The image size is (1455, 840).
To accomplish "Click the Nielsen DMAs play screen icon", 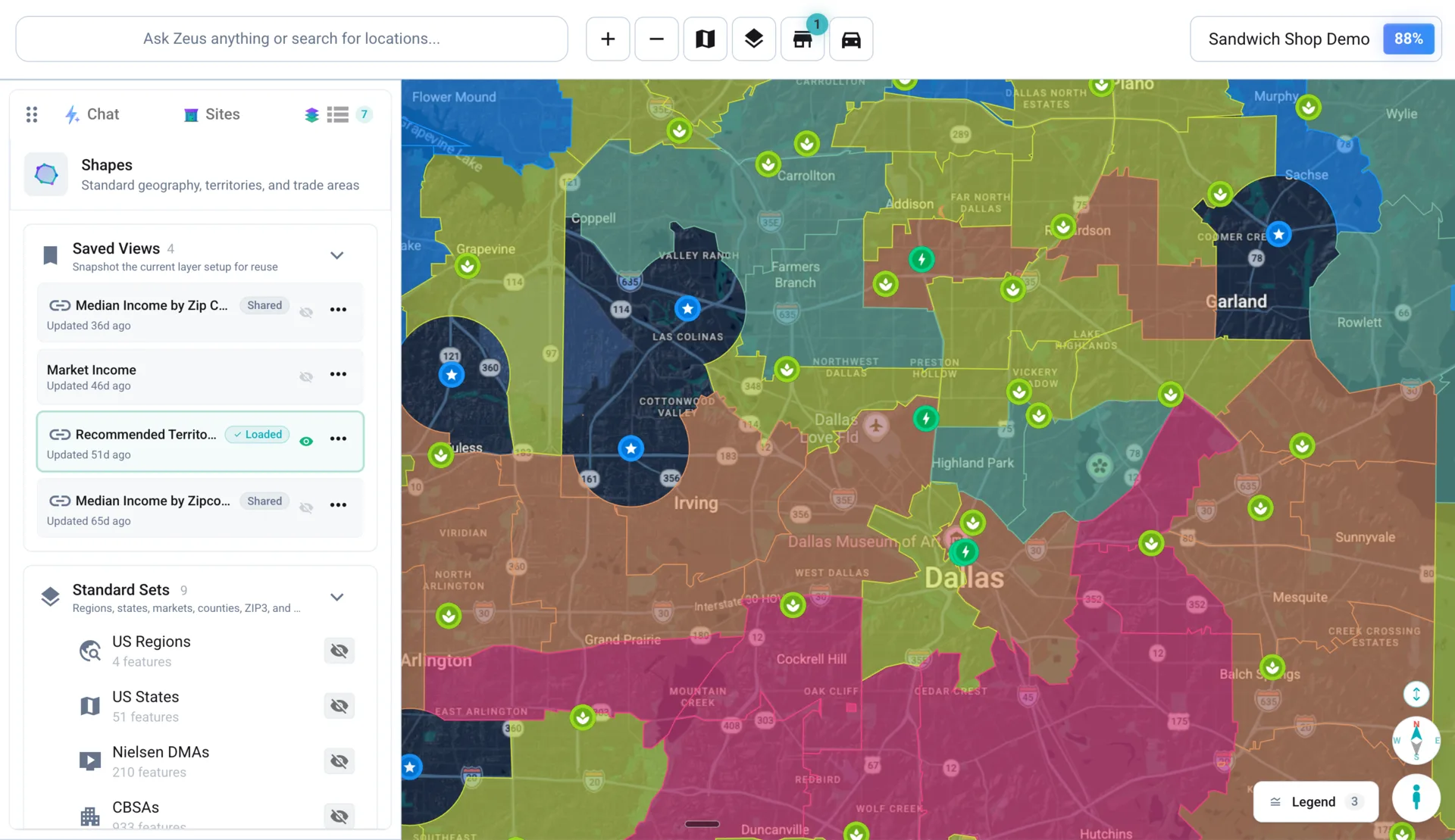I will pyautogui.click(x=90, y=761).
